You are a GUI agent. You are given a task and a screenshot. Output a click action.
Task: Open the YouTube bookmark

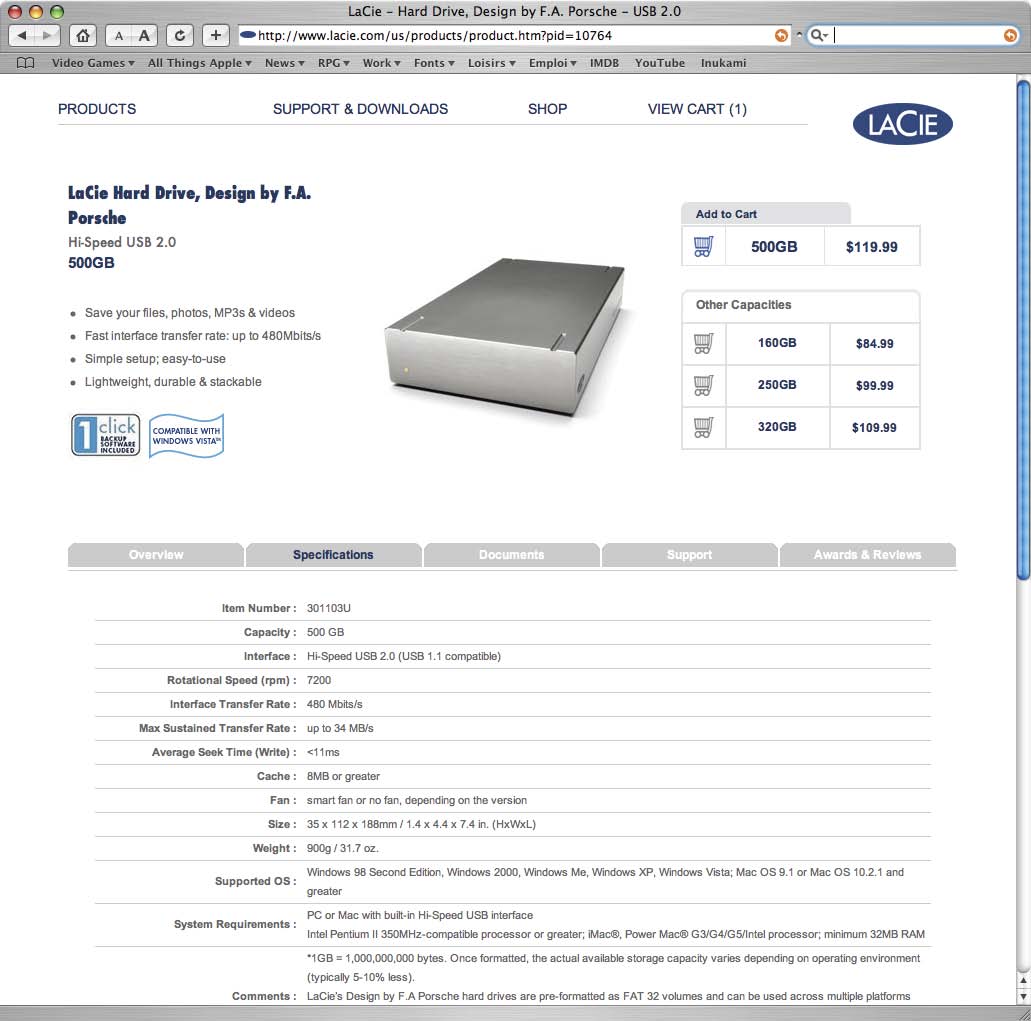659,63
